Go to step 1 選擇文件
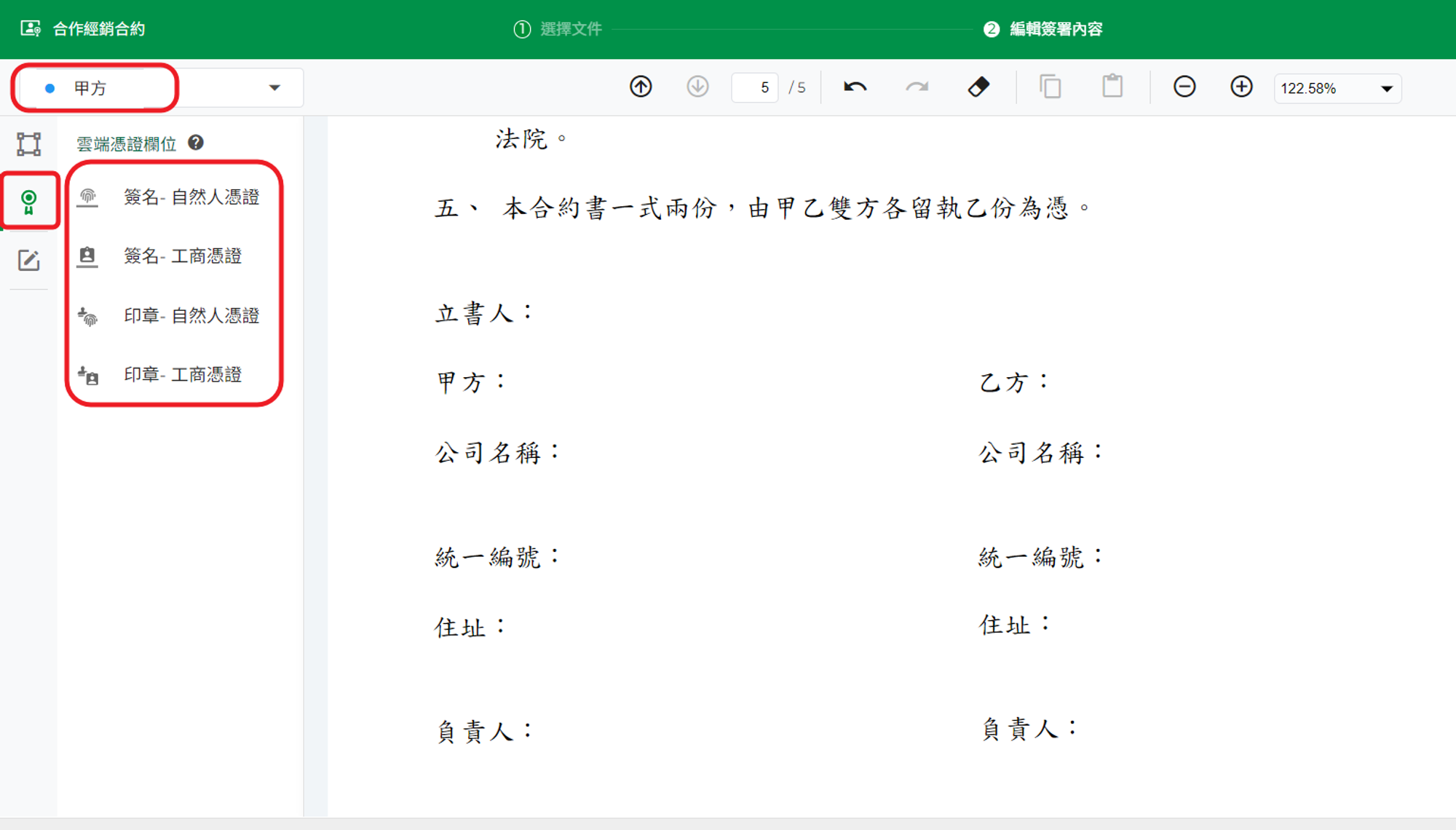The height and width of the screenshot is (830, 1456). point(558,29)
